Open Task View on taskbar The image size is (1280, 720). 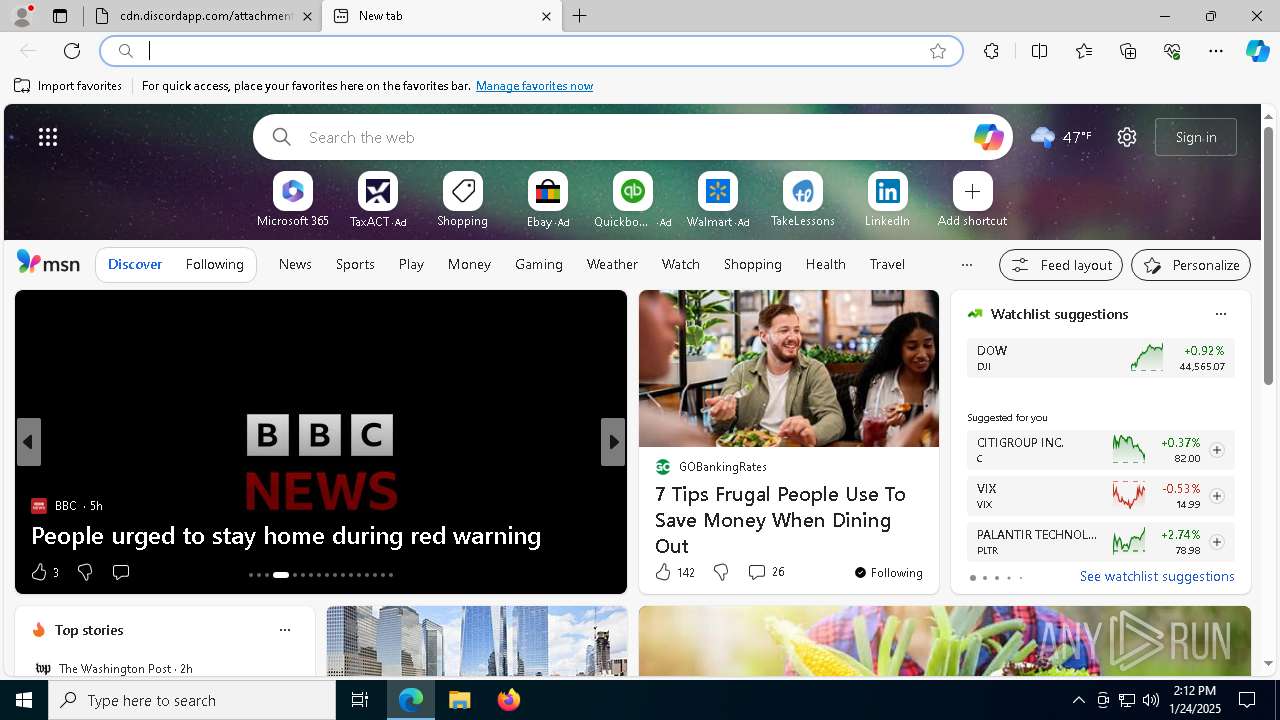(x=360, y=700)
